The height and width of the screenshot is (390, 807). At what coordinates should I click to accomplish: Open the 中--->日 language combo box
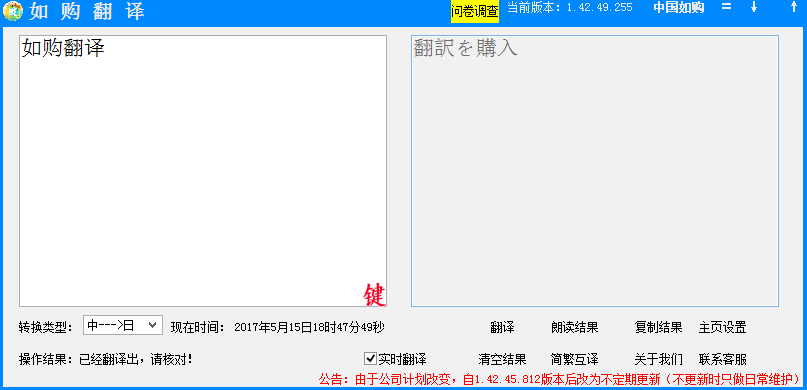123,325
